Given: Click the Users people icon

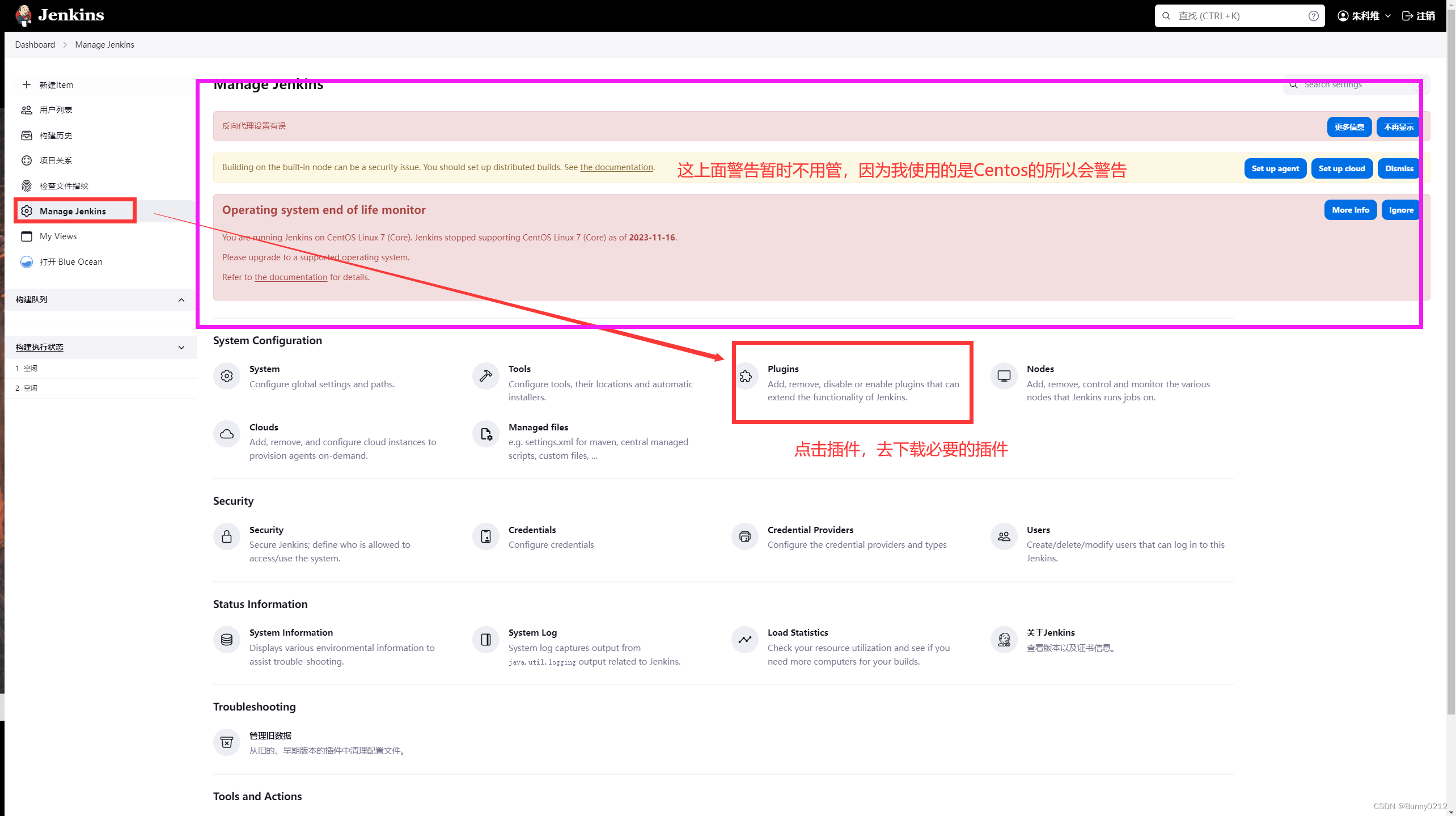Looking at the screenshot, I should point(1004,536).
